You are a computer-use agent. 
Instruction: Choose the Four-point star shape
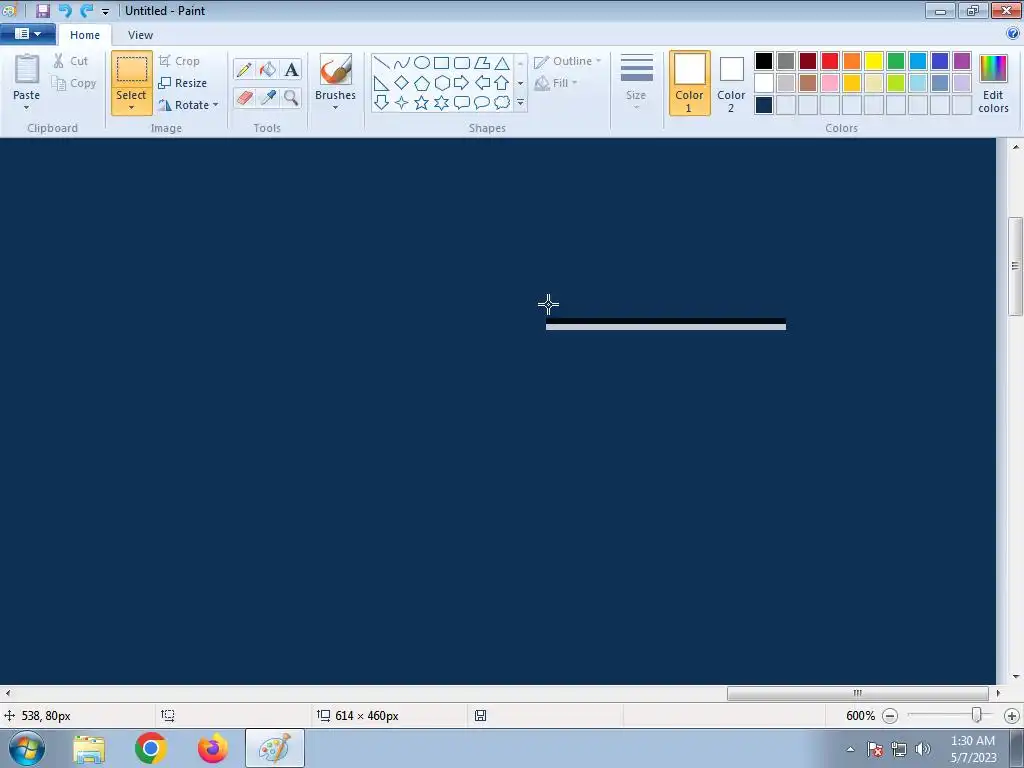coord(402,103)
